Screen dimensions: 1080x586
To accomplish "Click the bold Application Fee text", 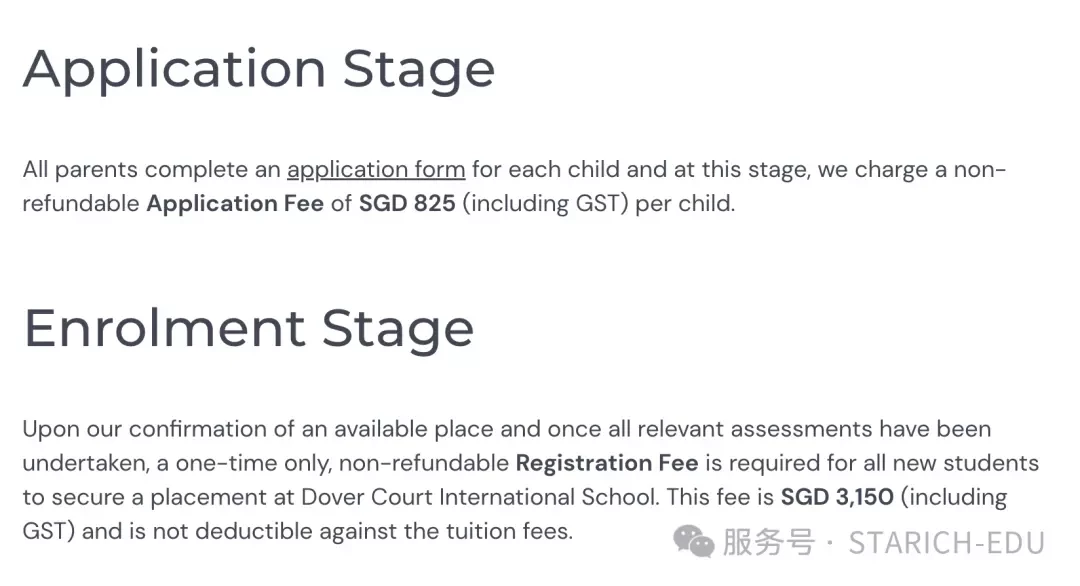I will [235, 205].
